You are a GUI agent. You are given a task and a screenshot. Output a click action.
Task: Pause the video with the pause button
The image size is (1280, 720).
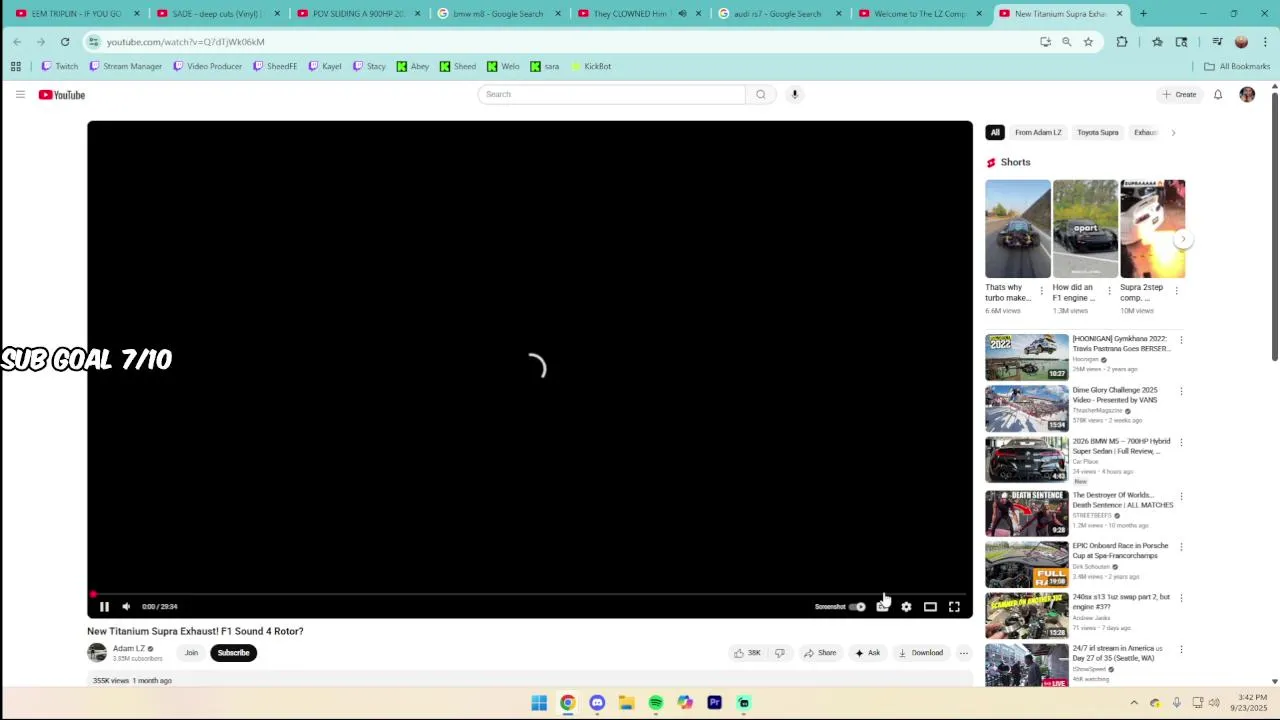pos(104,606)
